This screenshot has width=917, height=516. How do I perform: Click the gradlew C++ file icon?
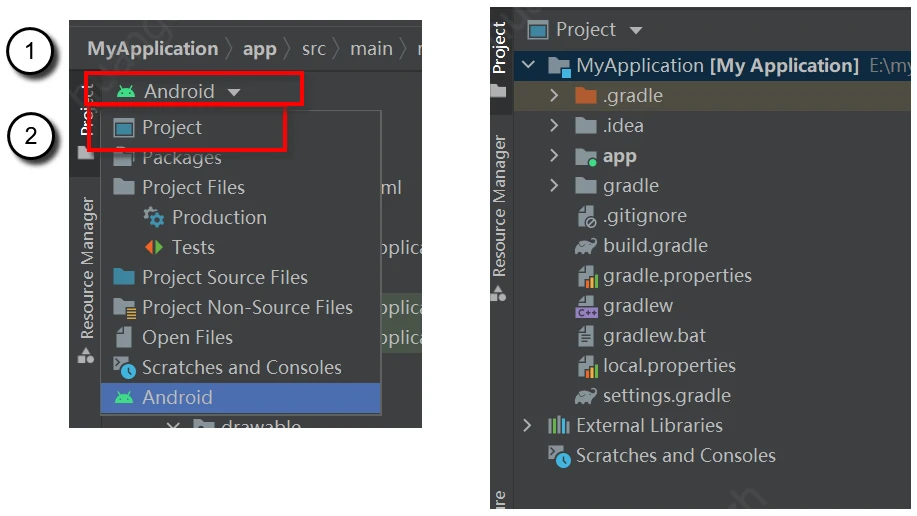coord(587,307)
